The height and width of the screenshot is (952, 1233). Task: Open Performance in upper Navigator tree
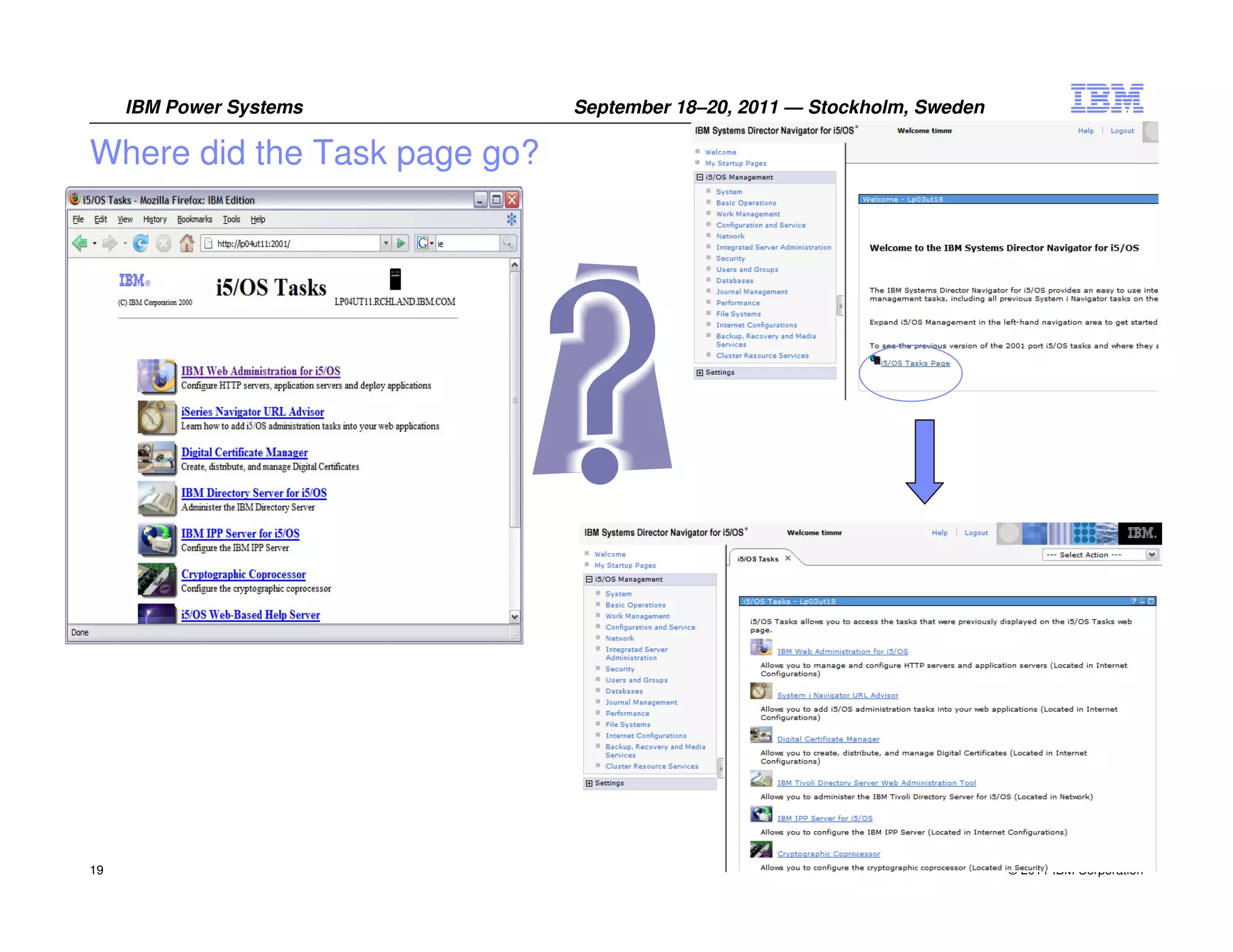point(738,303)
